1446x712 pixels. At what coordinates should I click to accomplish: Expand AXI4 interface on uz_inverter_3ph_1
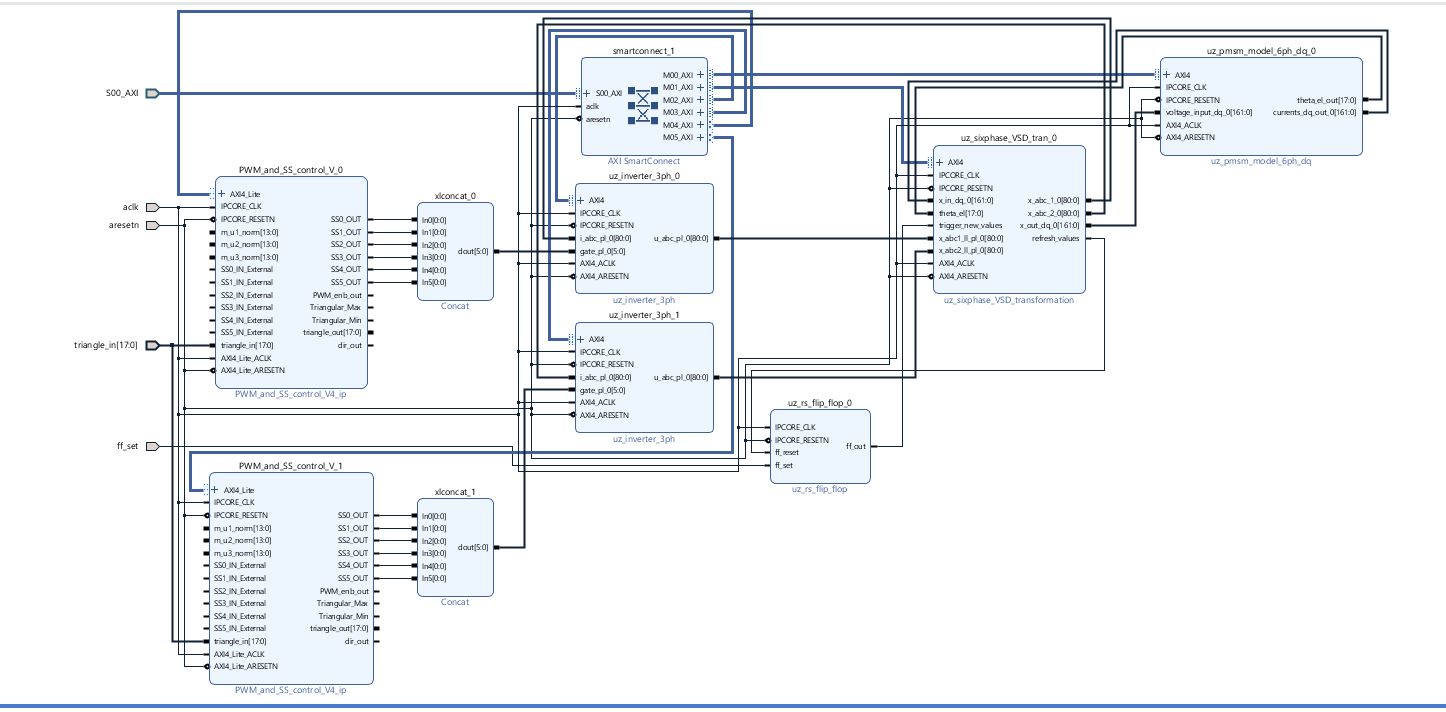[581, 339]
